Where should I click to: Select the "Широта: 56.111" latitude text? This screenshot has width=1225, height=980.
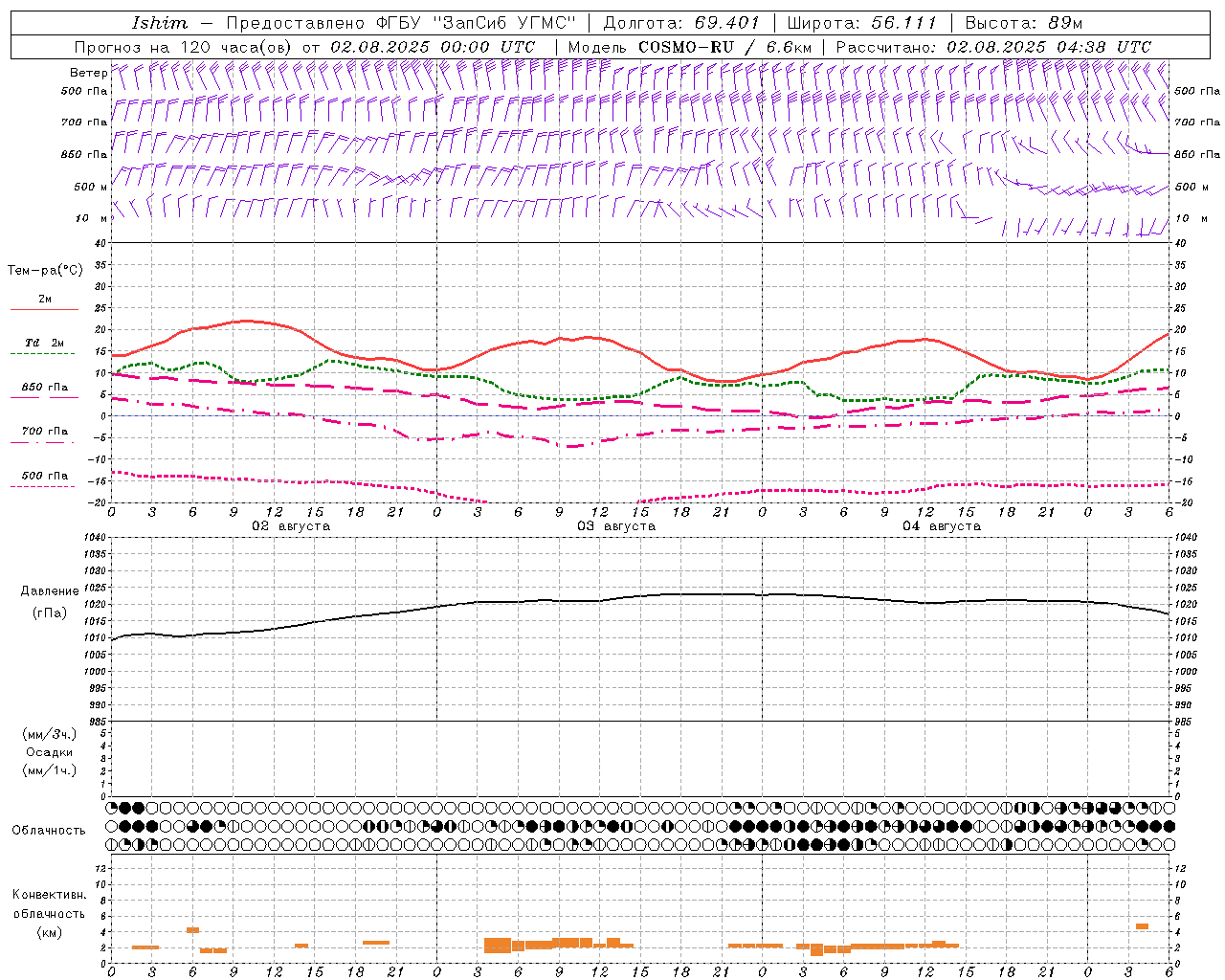click(x=861, y=23)
